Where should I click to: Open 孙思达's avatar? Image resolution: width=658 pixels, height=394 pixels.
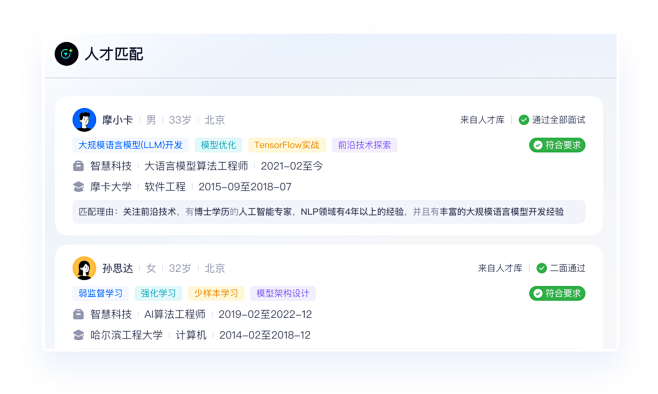point(84,268)
